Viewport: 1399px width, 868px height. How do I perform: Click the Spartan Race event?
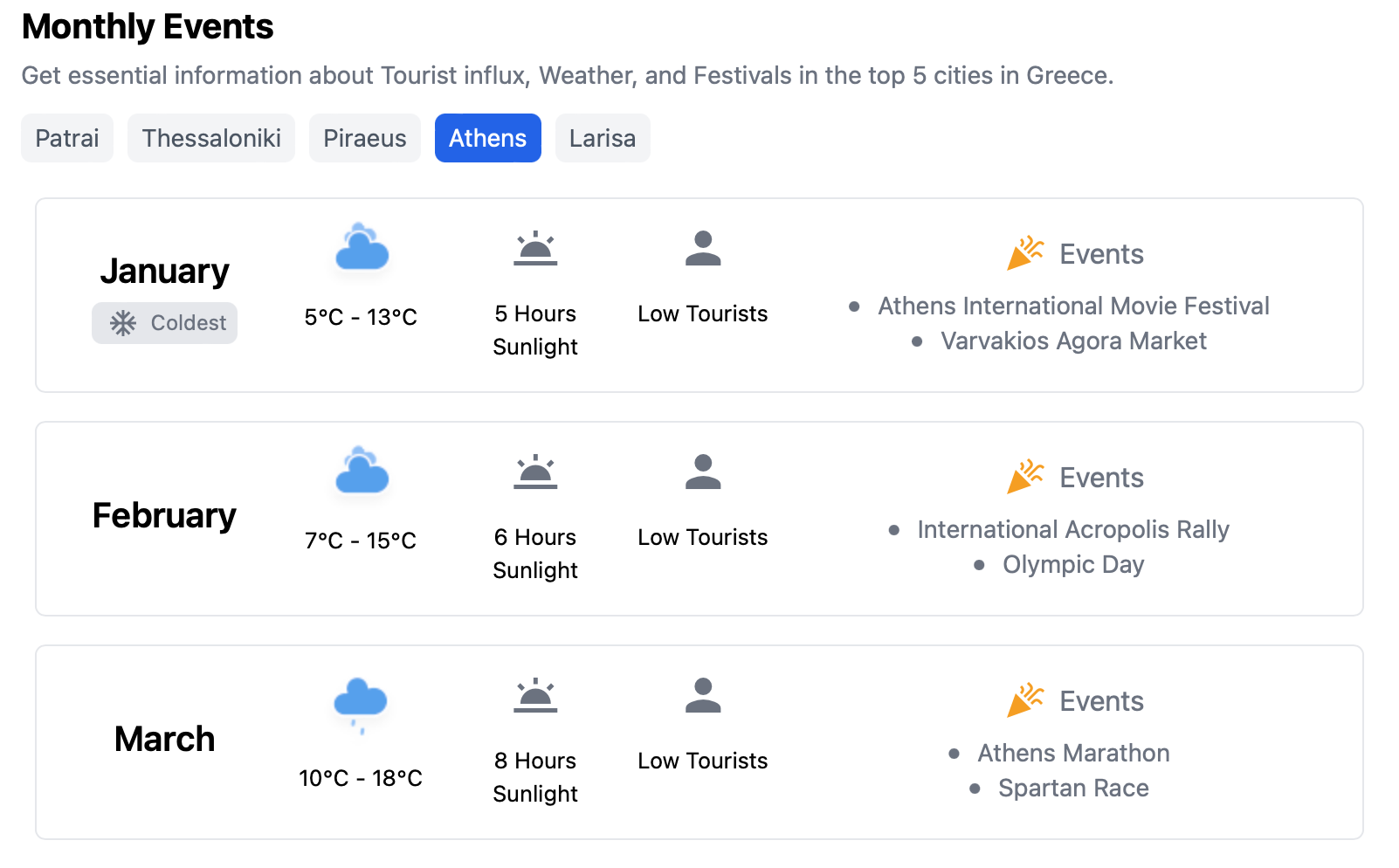tap(1073, 788)
